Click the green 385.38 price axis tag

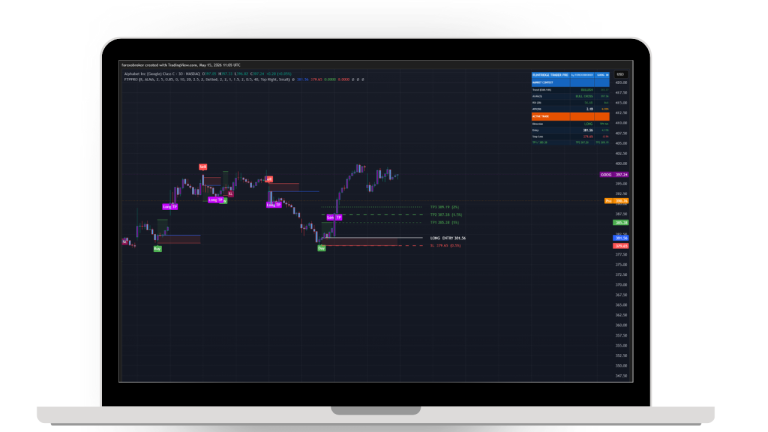[621, 222]
